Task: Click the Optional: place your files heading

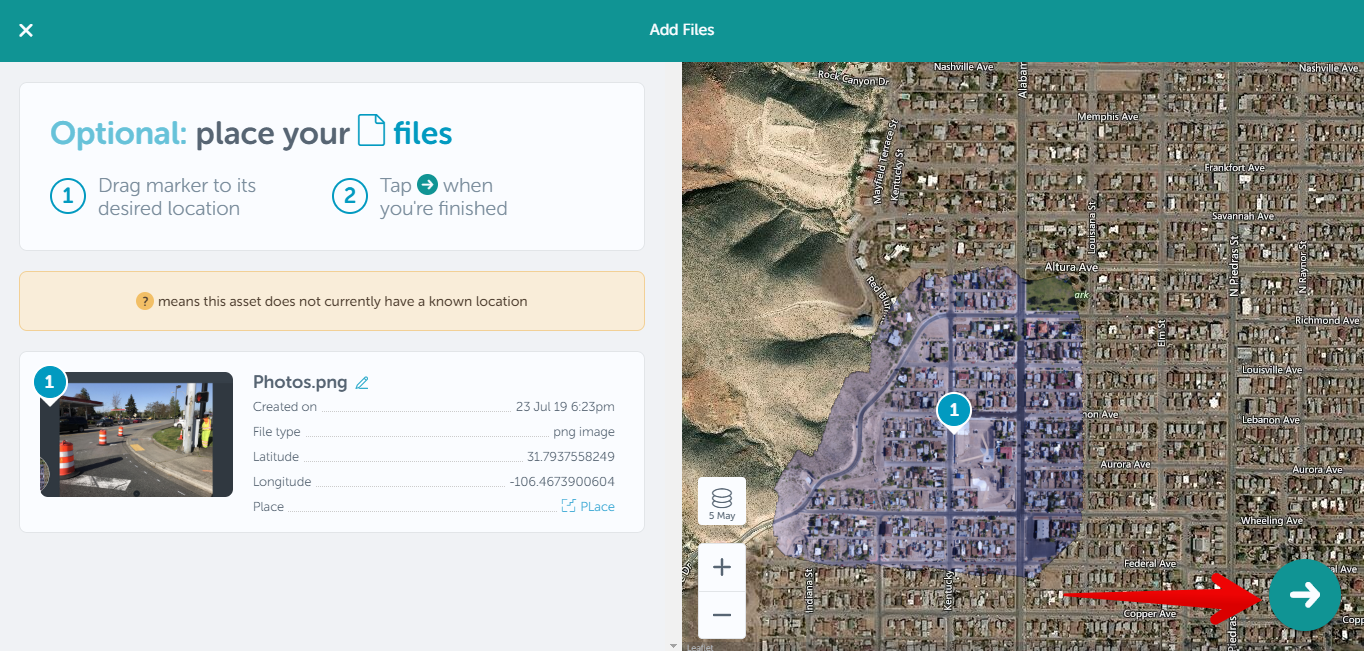Action: (x=251, y=133)
